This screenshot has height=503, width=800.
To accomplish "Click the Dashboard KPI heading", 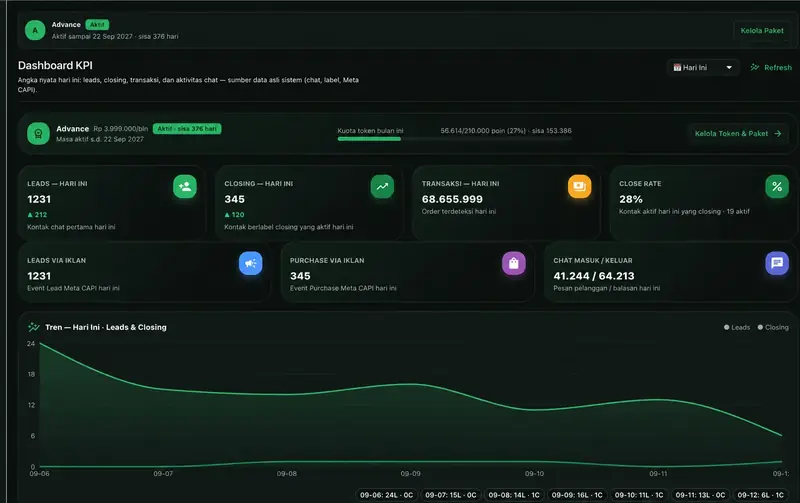I will (x=55, y=65).
